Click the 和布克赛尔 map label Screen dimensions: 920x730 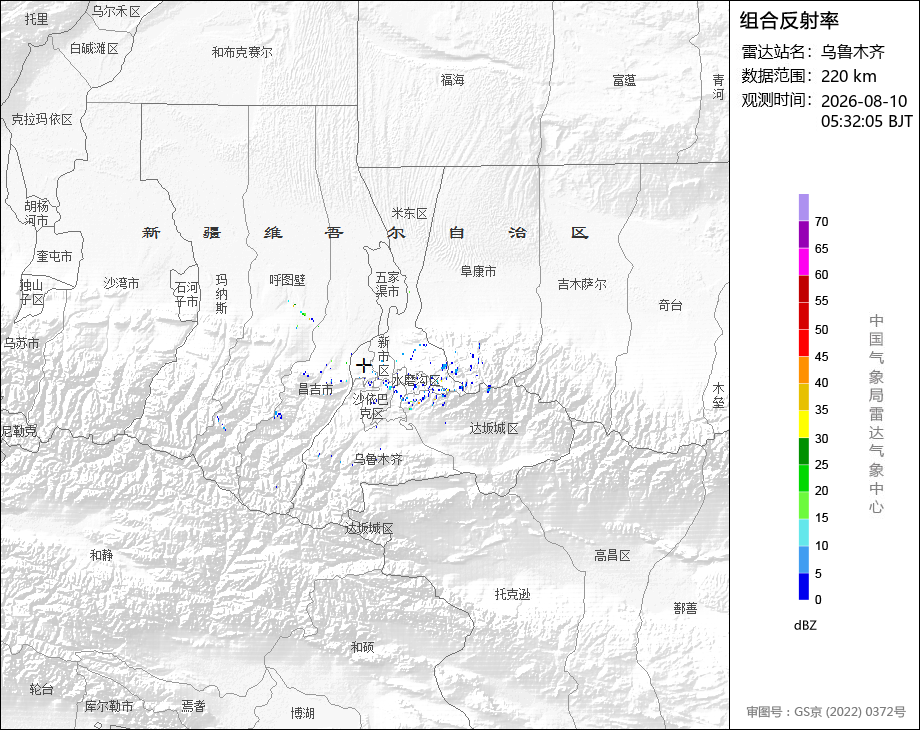(x=242, y=52)
